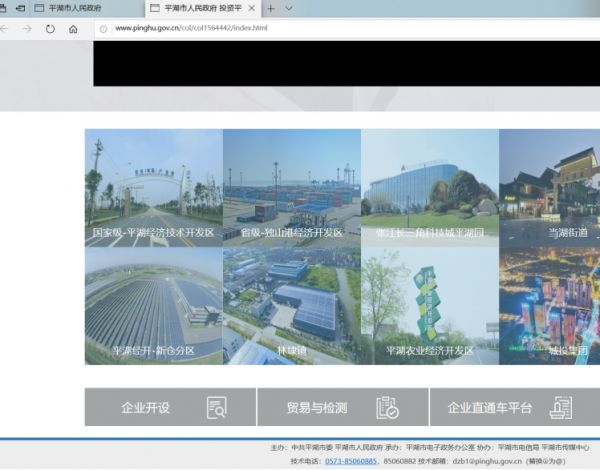Open 平湖经开·新仓分区 solar panel thumbnail
Viewport: 600px width, 470px height.
153,305
